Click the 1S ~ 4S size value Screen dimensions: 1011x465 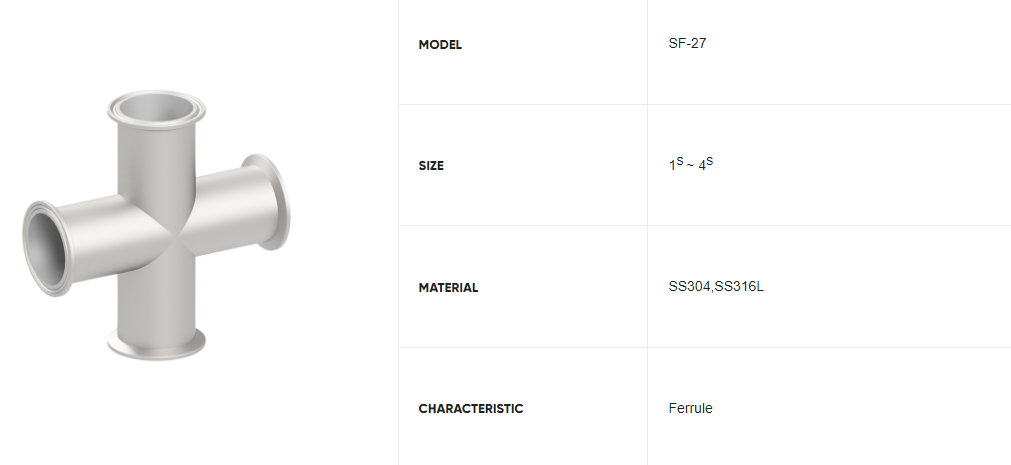coord(691,164)
